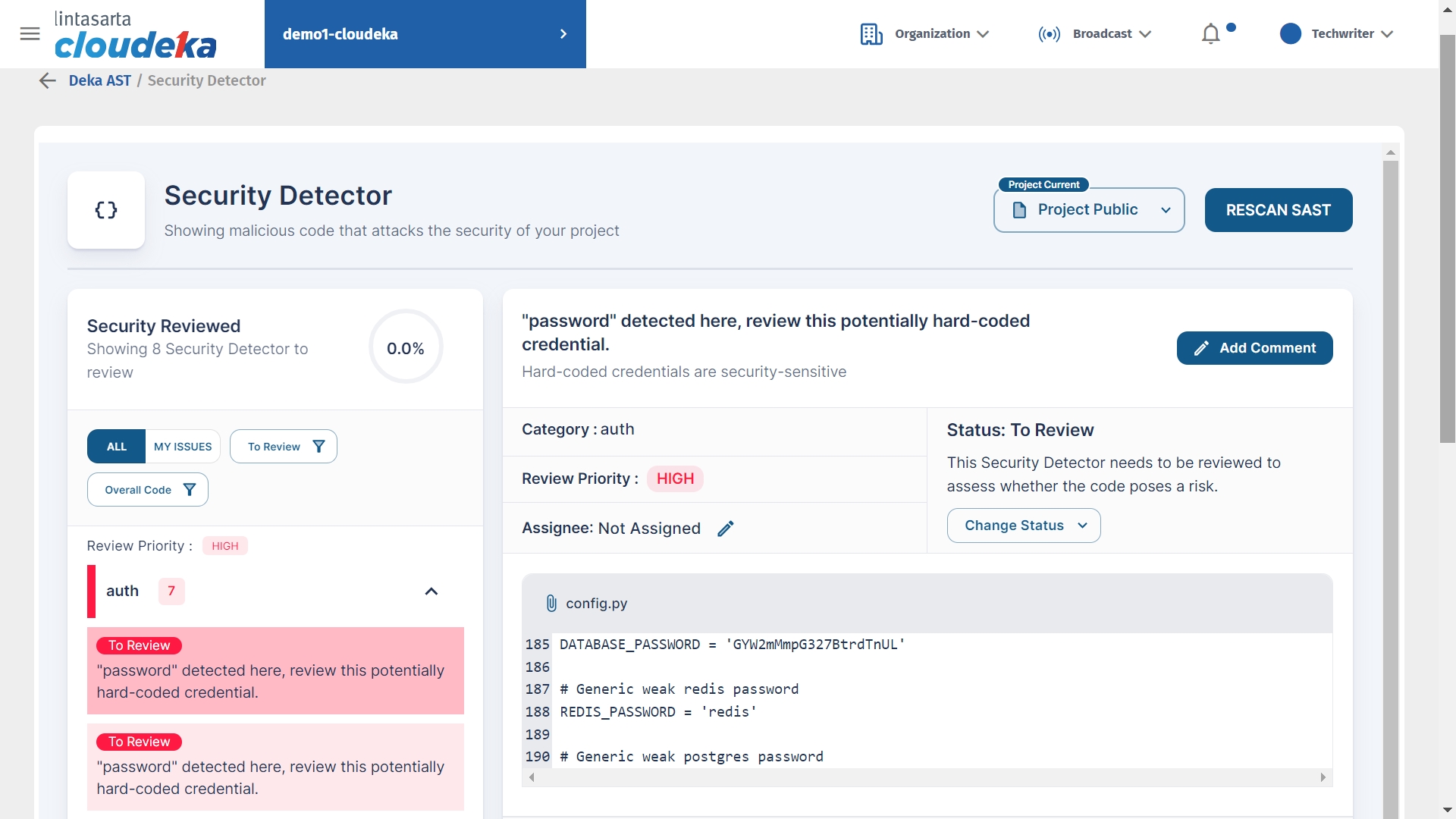This screenshot has height=819, width=1456.
Task: Select the ALL issues toggle
Action: pyautogui.click(x=117, y=447)
